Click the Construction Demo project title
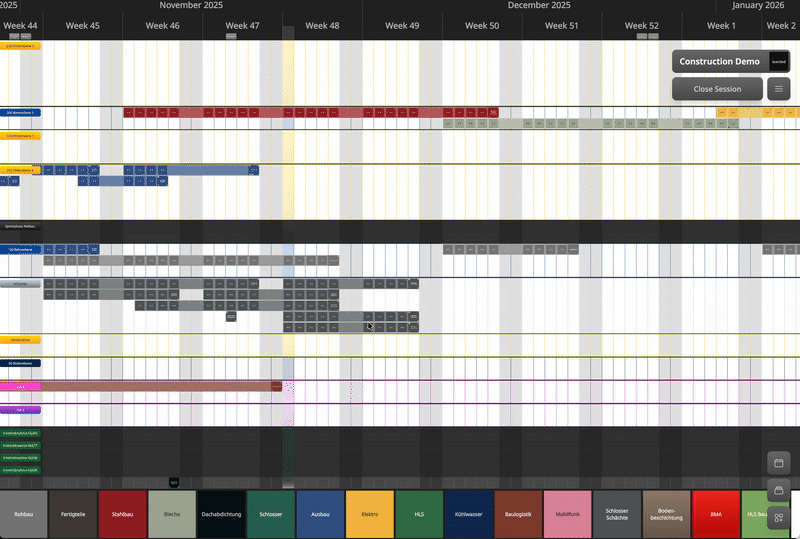 pyautogui.click(x=719, y=62)
